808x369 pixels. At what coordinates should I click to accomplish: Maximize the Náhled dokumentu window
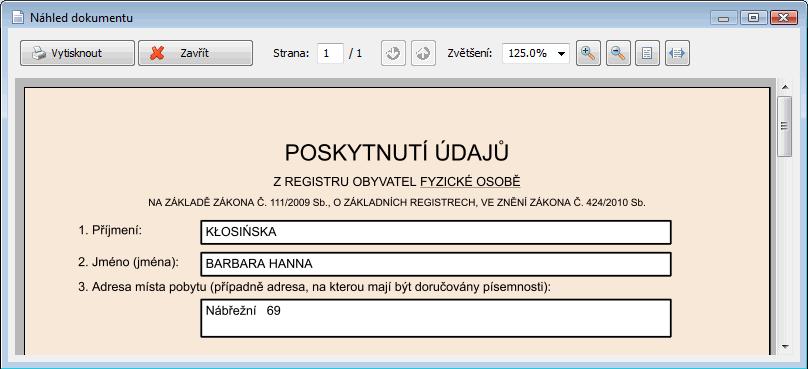[753, 18]
